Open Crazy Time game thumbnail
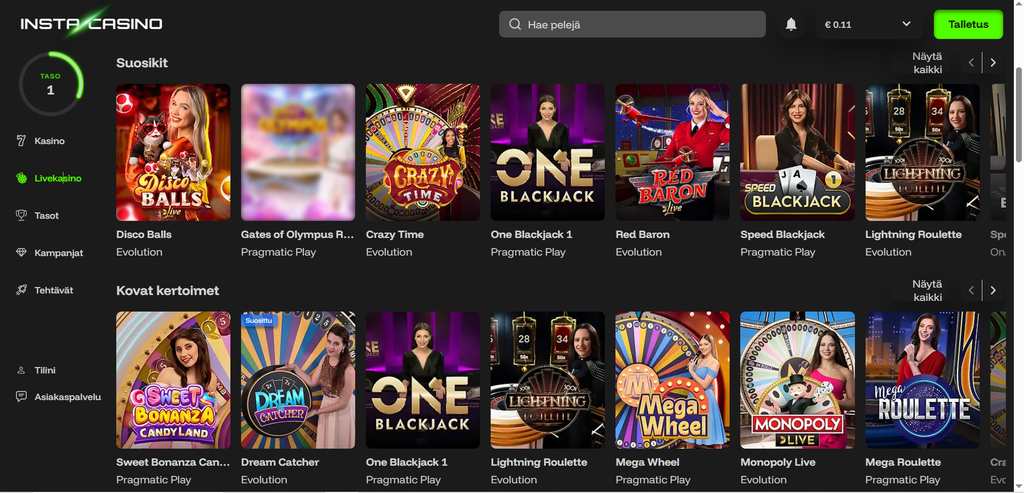1024x493 pixels. (x=423, y=152)
